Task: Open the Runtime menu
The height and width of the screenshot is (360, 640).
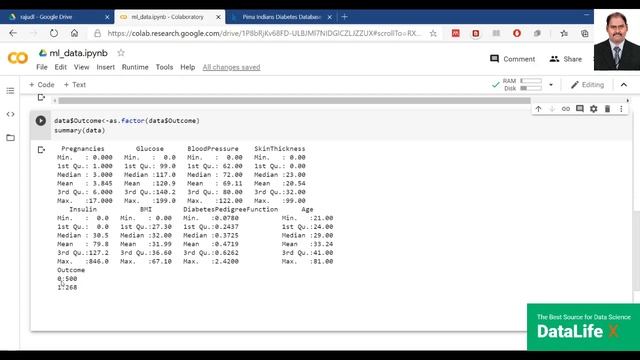Action: point(135,67)
